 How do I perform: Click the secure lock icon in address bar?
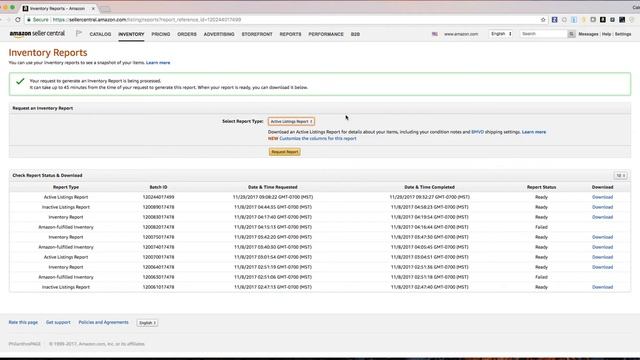[29, 20]
